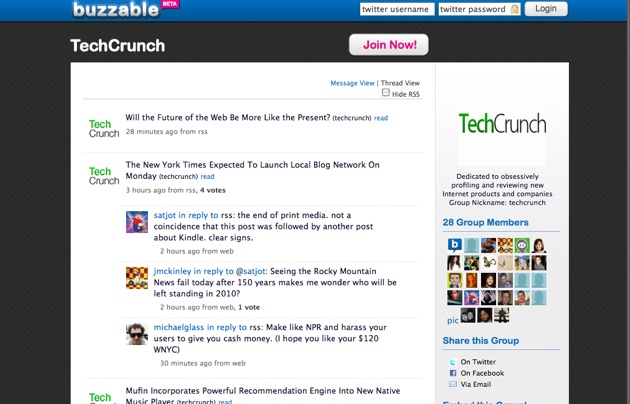Click the blue 'b' group member avatar

coord(454,245)
